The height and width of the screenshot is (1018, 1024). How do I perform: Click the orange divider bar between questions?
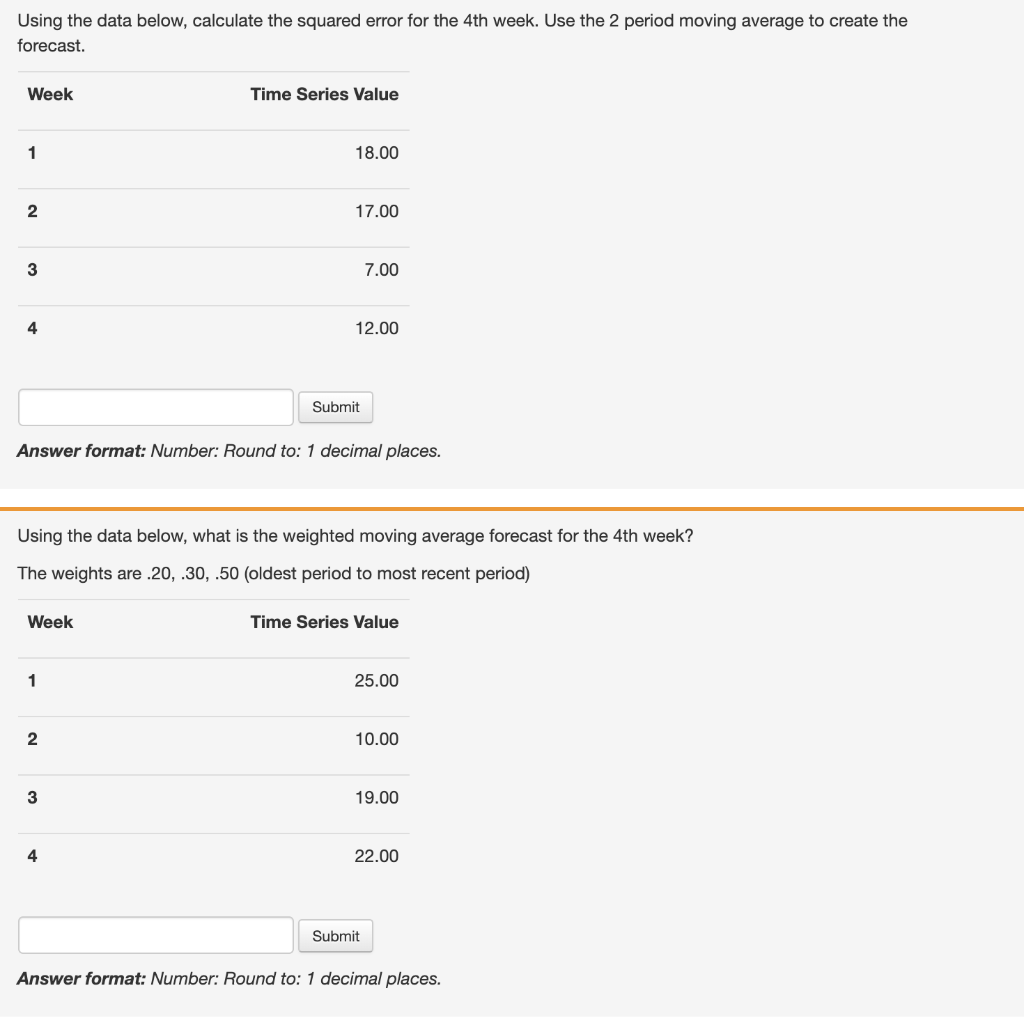pyautogui.click(x=512, y=510)
